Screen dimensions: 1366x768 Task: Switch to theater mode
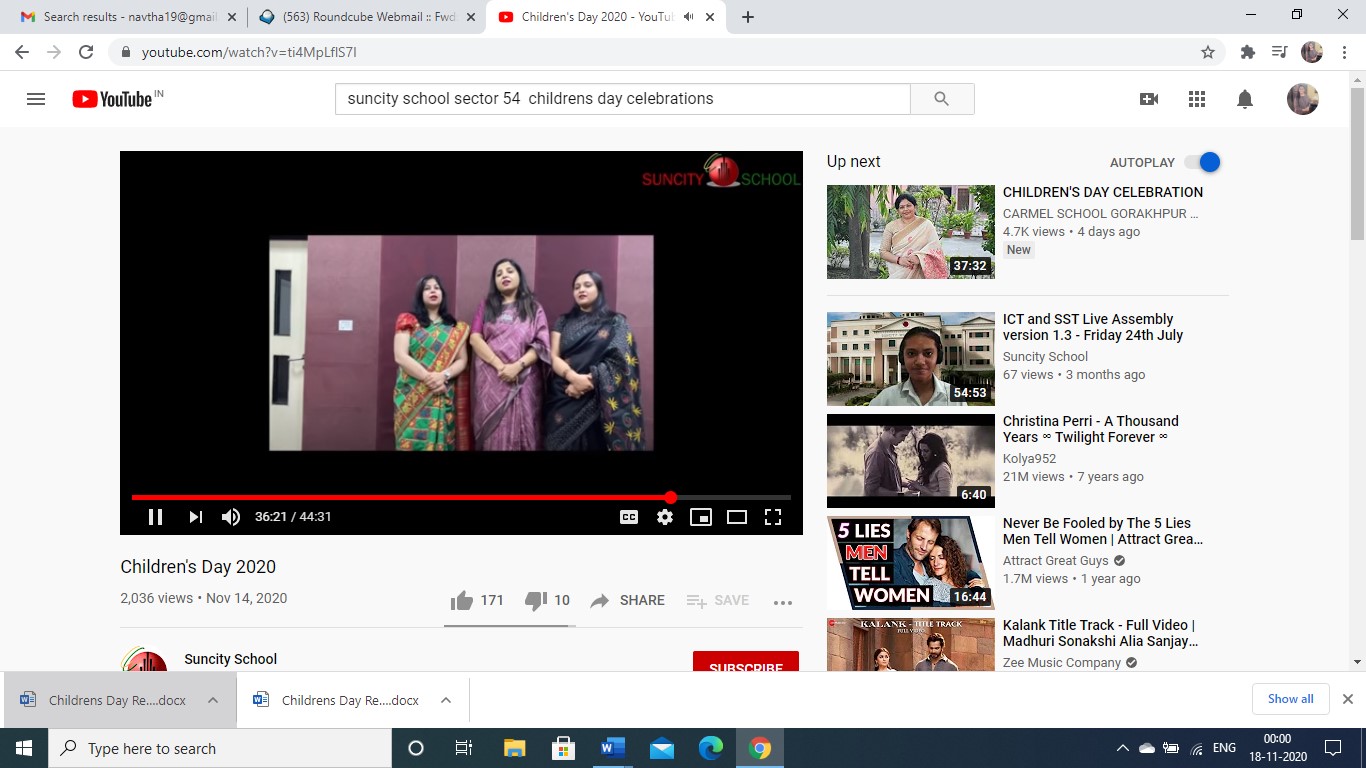pyautogui.click(x=737, y=517)
